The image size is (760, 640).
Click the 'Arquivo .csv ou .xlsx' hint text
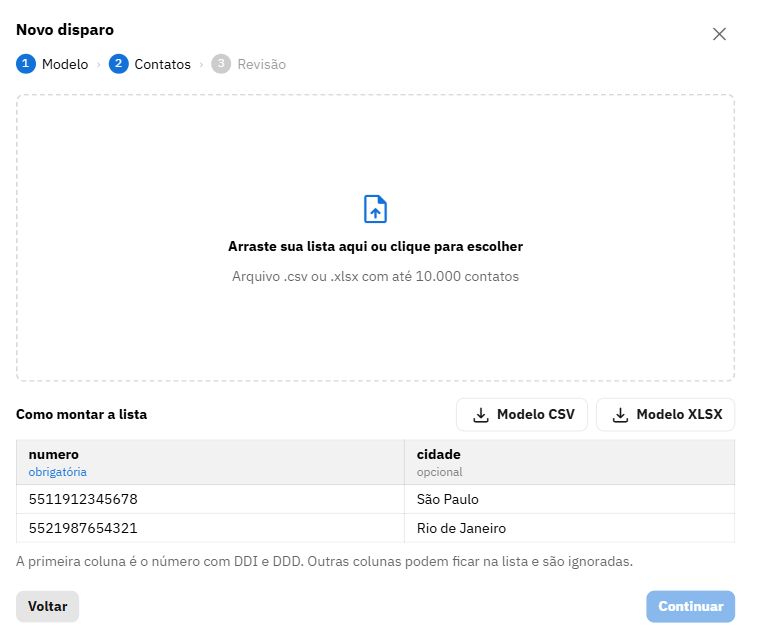[x=376, y=276]
